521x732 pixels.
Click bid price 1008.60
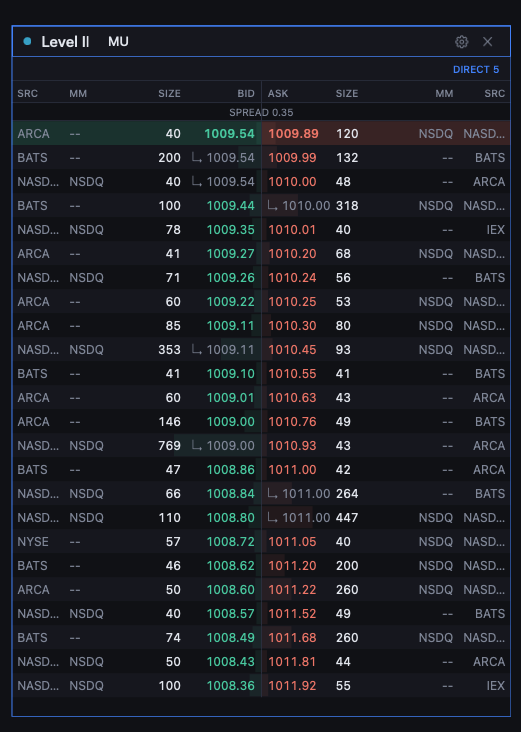[x=231, y=590]
